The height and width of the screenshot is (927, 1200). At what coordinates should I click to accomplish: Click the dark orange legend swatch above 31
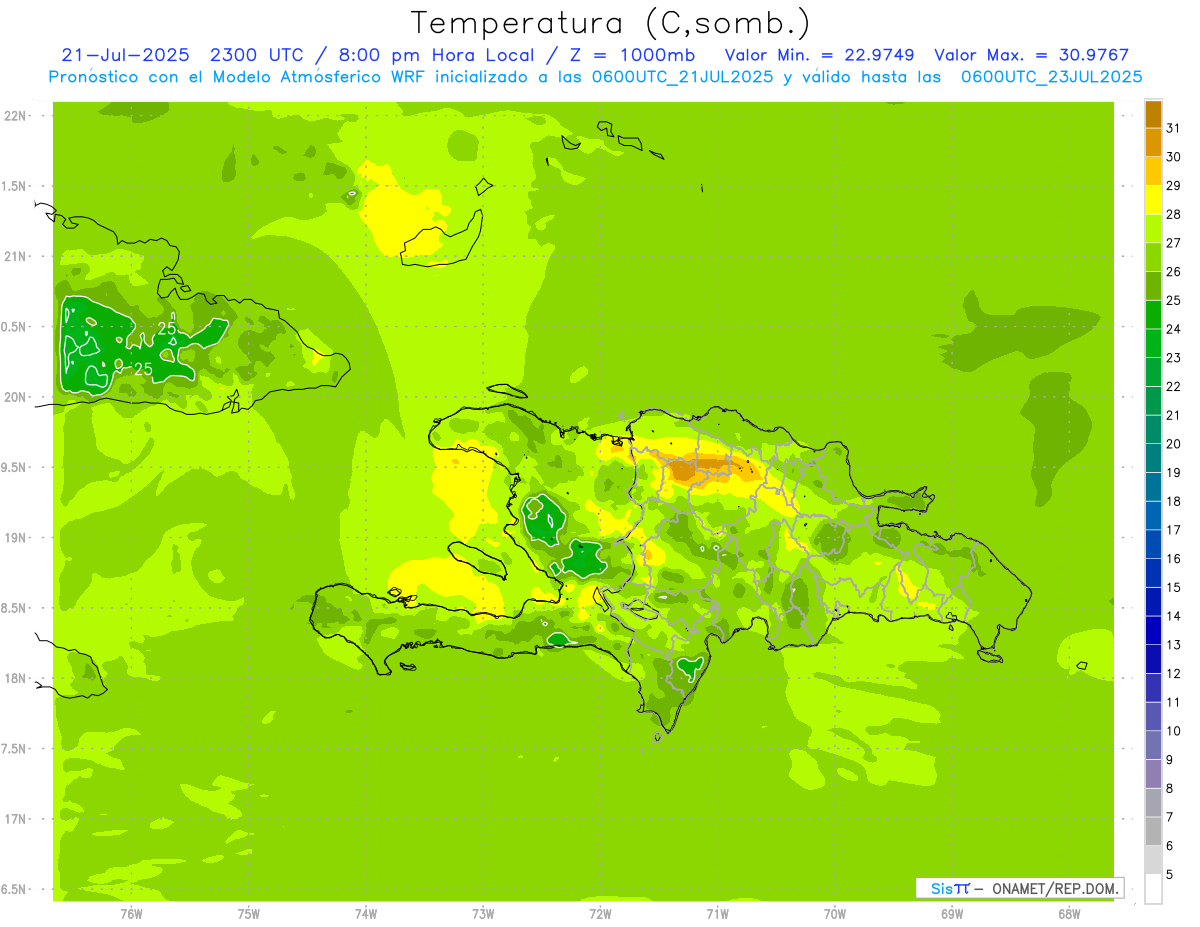(1153, 114)
